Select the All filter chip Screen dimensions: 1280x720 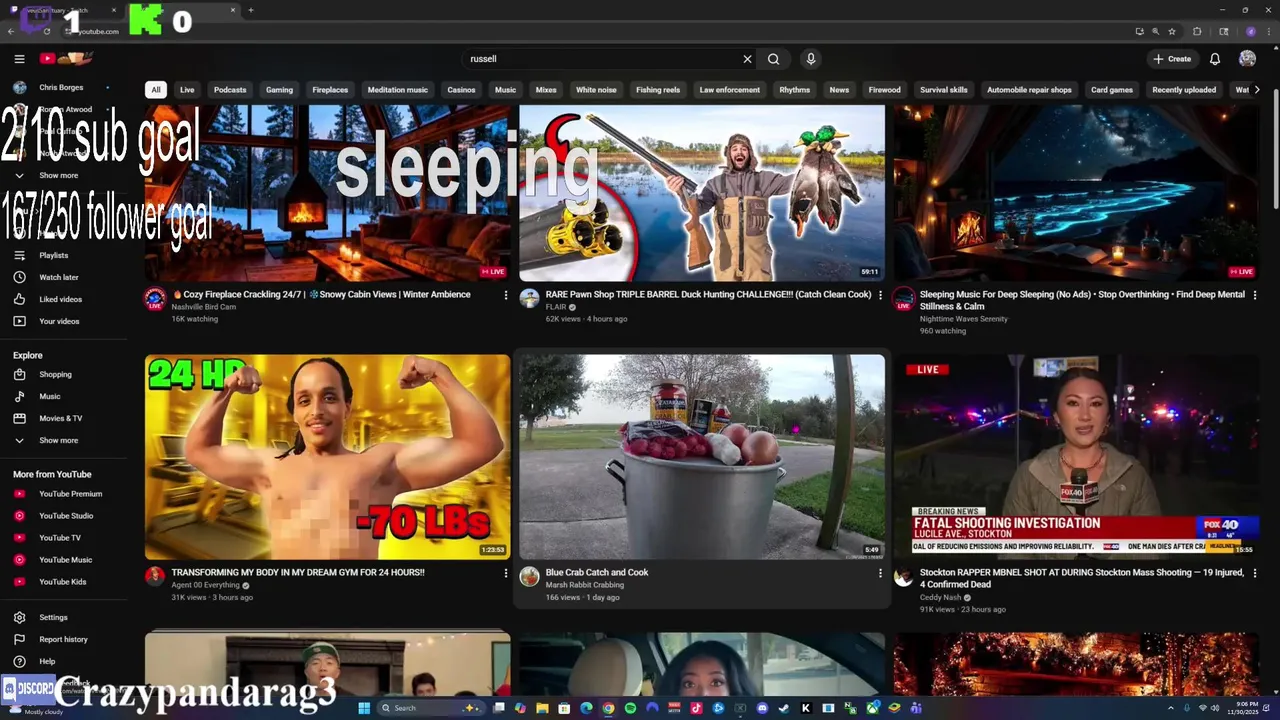[155, 90]
